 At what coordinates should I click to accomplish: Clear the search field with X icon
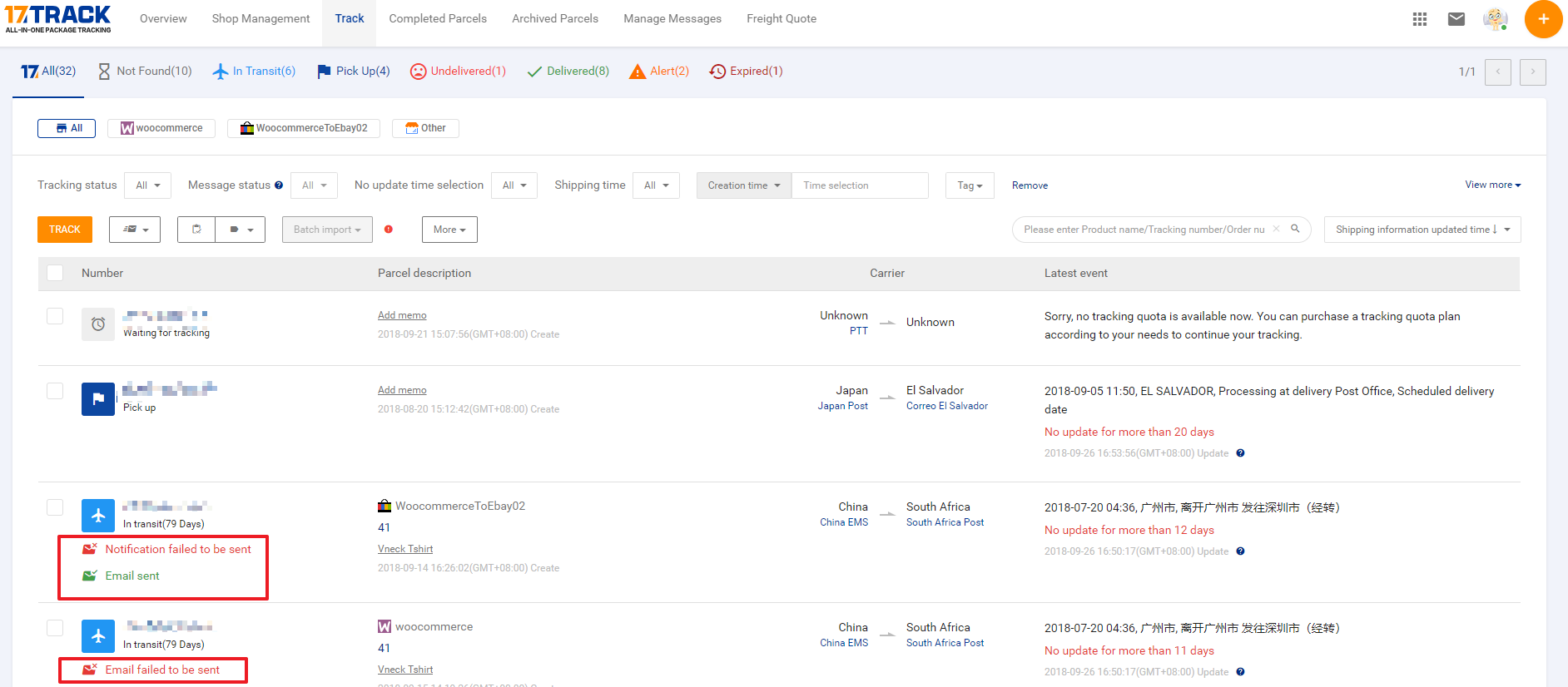pos(1276,229)
